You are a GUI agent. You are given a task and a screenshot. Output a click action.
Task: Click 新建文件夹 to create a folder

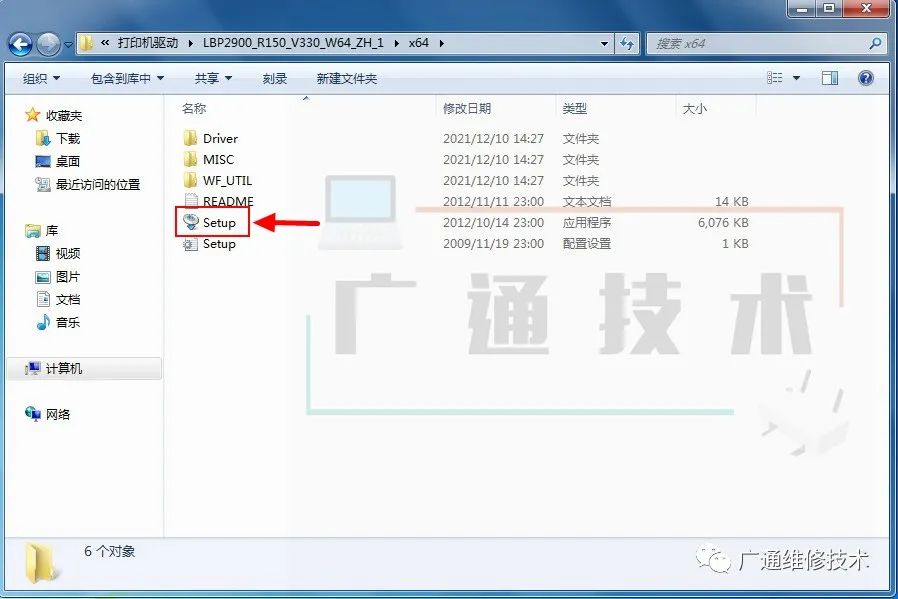tap(346, 78)
